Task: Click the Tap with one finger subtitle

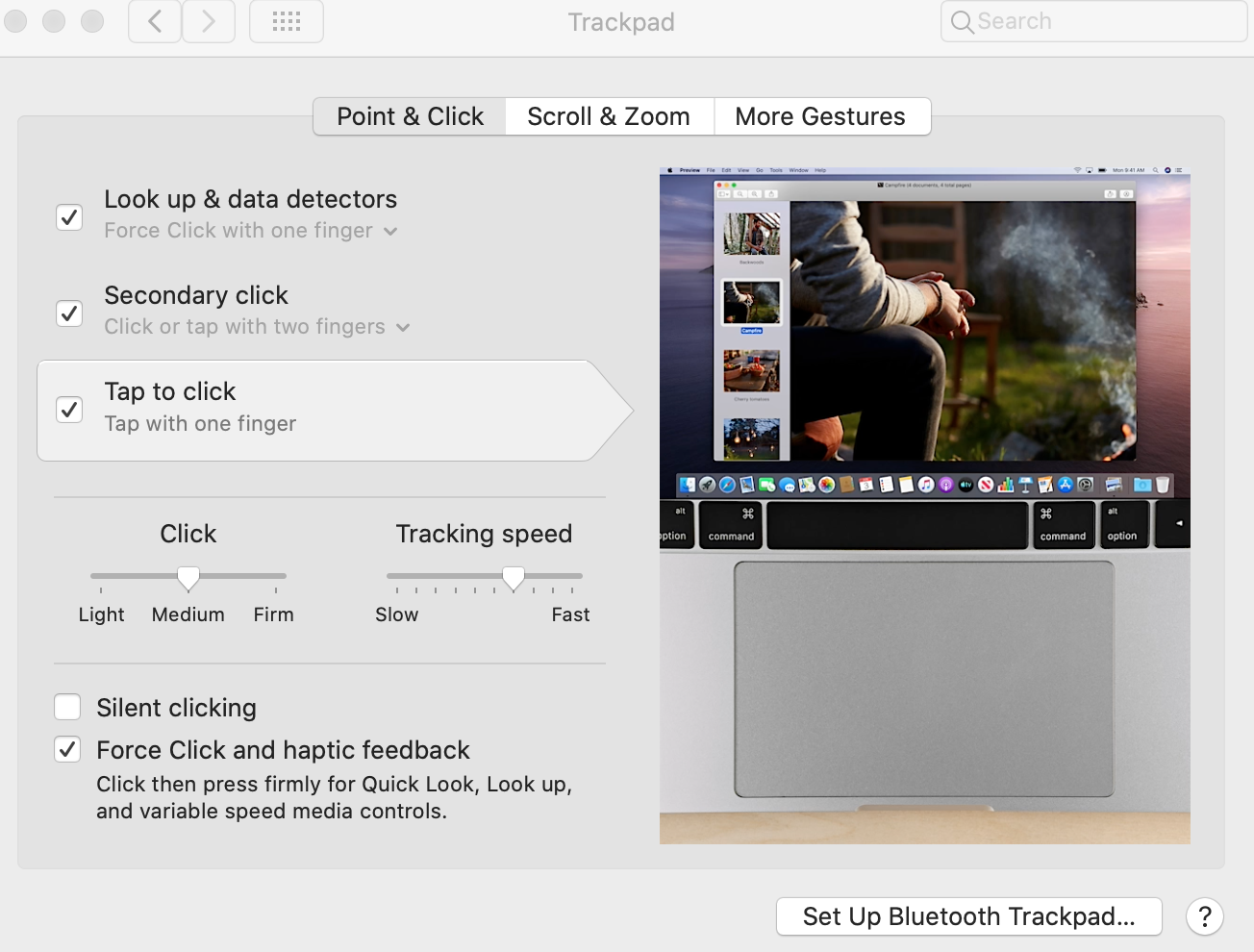Action: (x=200, y=424)
